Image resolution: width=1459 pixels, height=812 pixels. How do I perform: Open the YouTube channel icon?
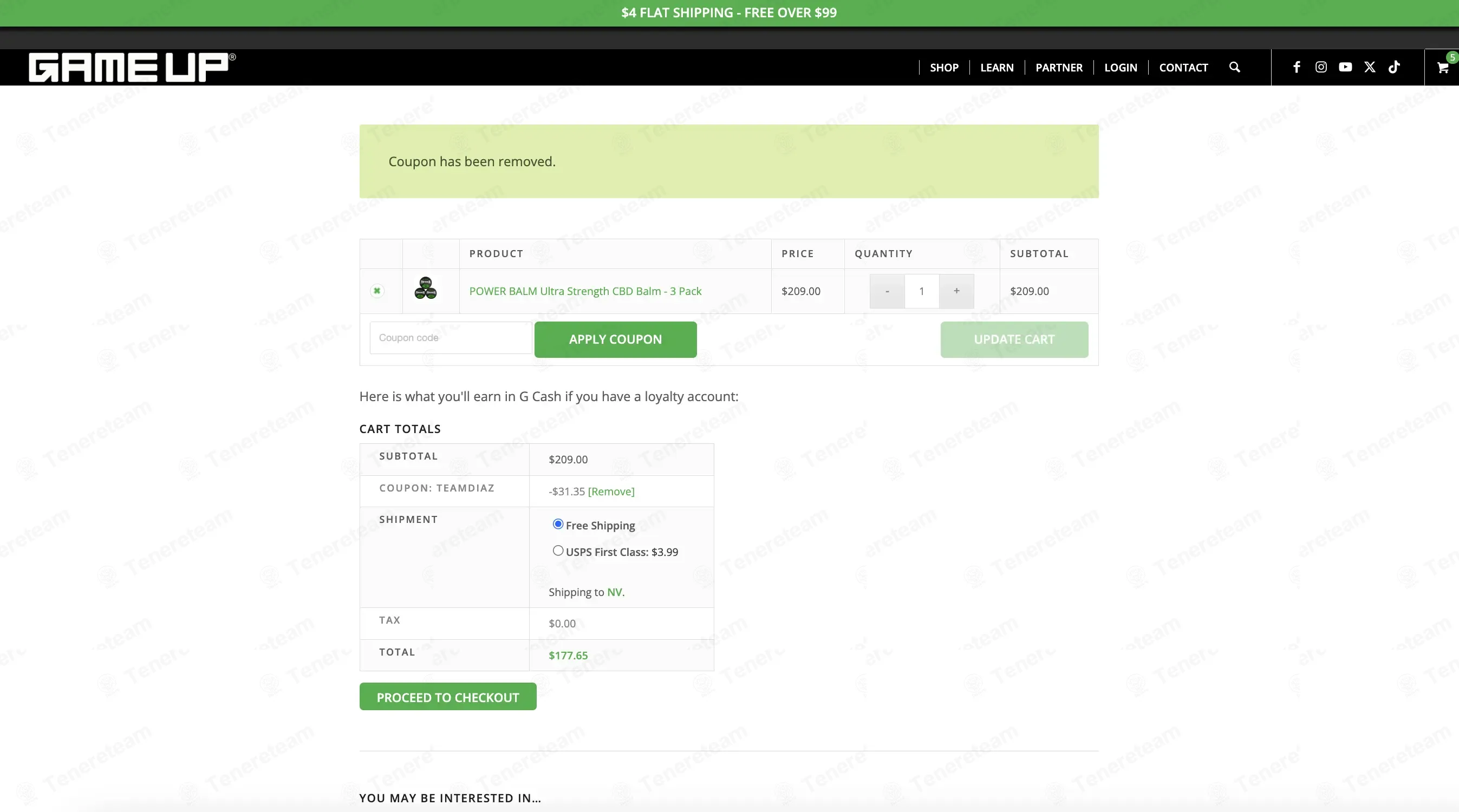1345,67
